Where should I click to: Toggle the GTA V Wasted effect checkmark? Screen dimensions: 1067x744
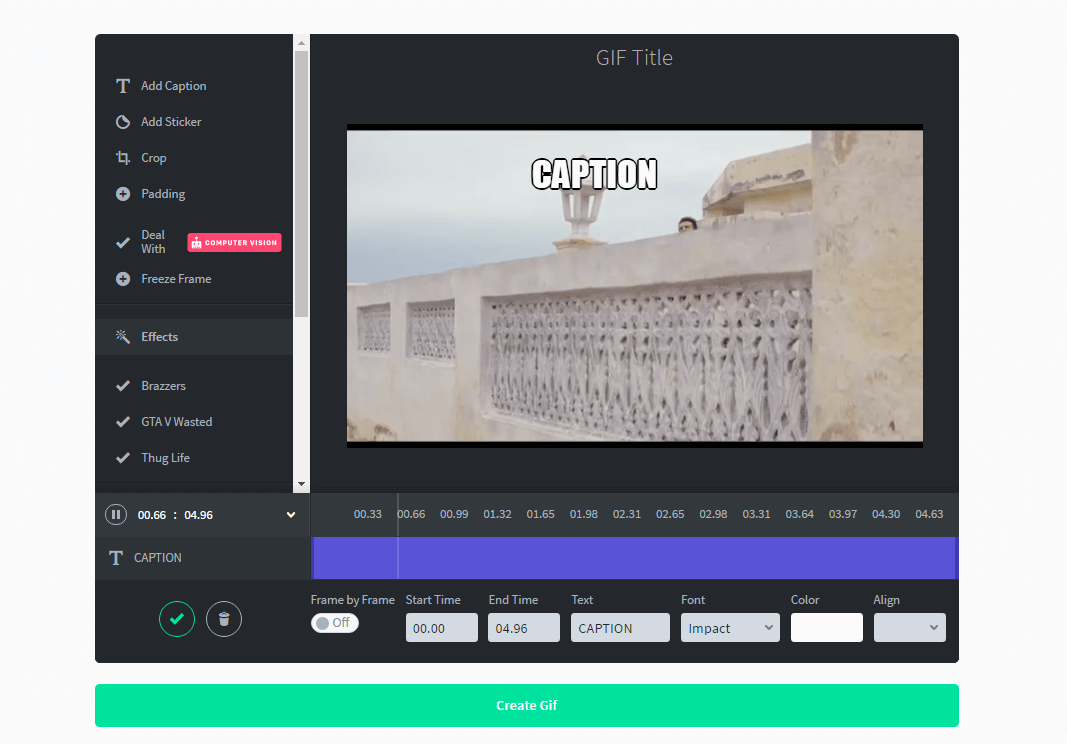122,422
